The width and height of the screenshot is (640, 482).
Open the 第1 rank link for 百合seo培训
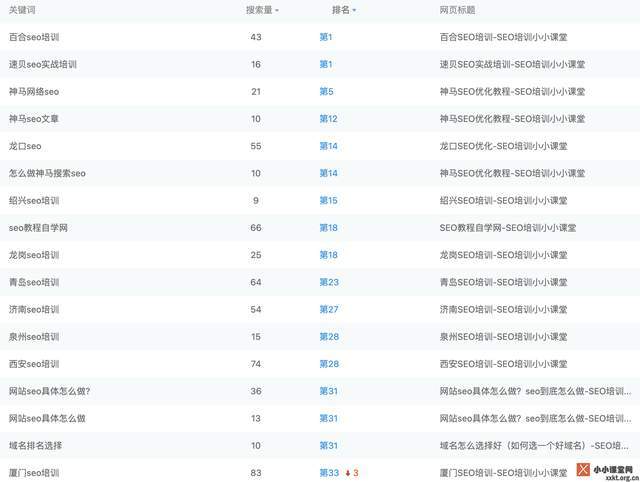coord(326,37)
